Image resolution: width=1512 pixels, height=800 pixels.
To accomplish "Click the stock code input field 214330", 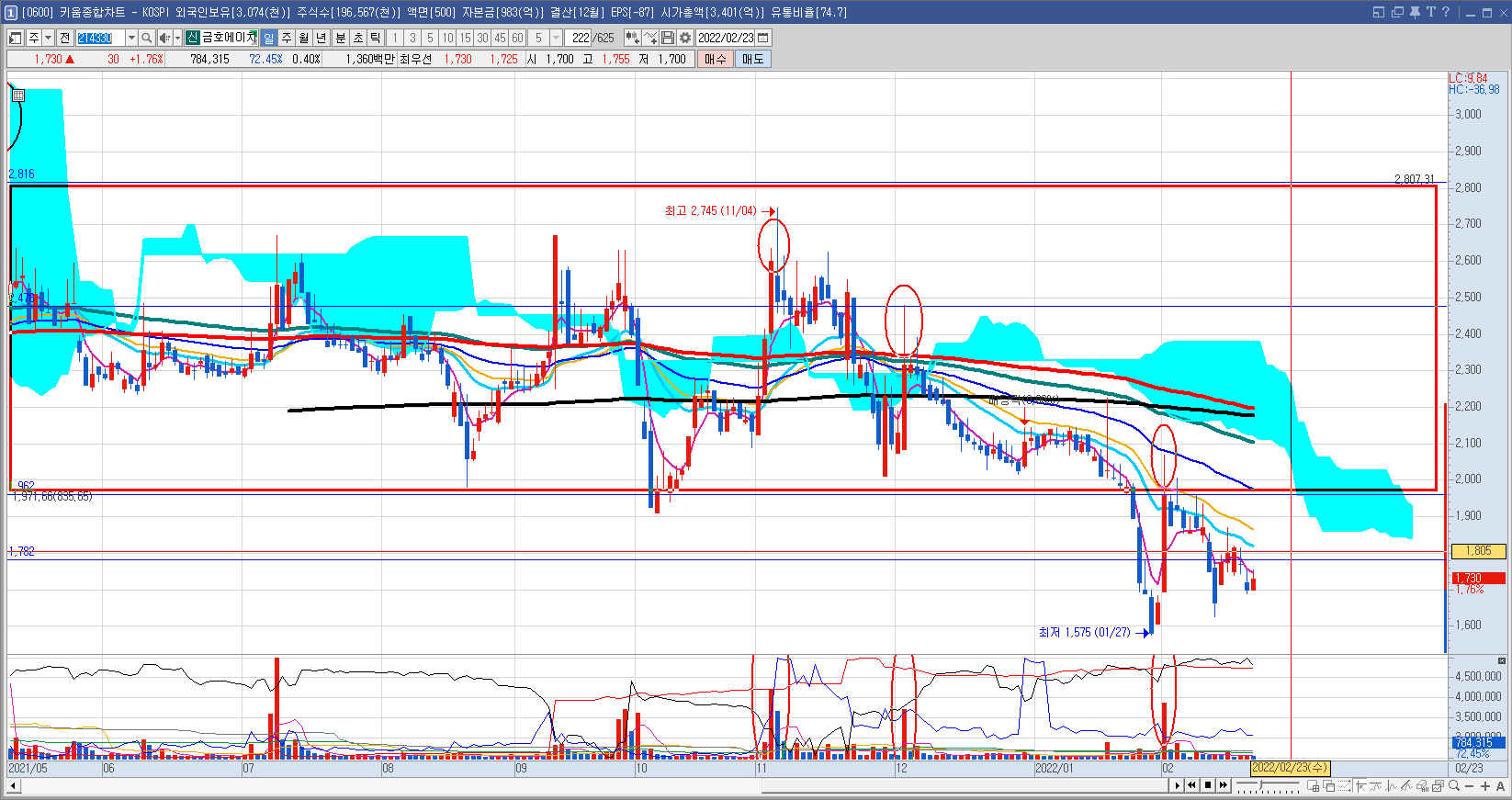I will click(100, 38).
